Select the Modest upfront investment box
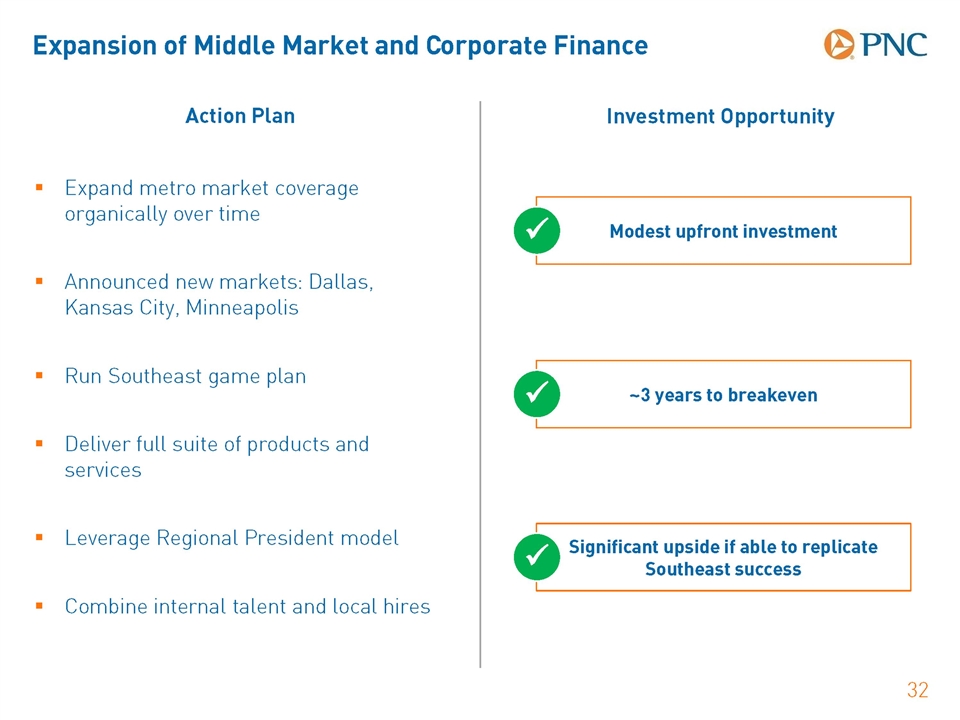The width and height of the screenshot is (960, 720). tap(723, 231)
